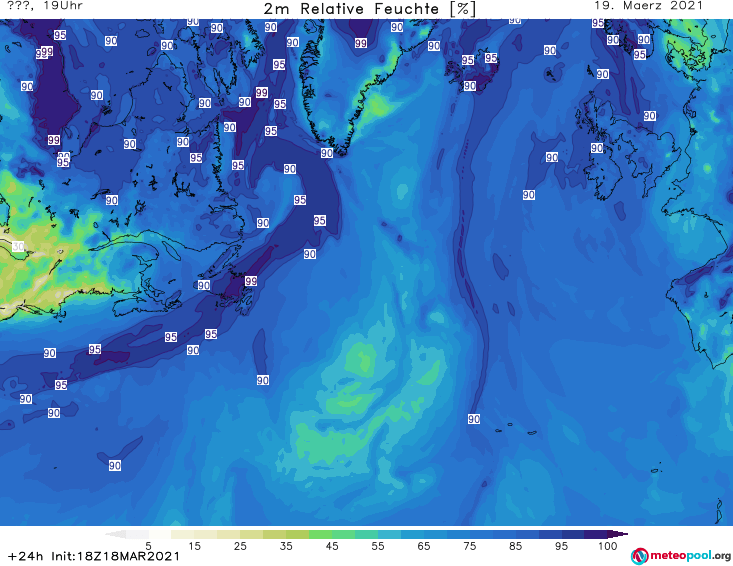Click the 75 value on the color scale

click(470, 546)
